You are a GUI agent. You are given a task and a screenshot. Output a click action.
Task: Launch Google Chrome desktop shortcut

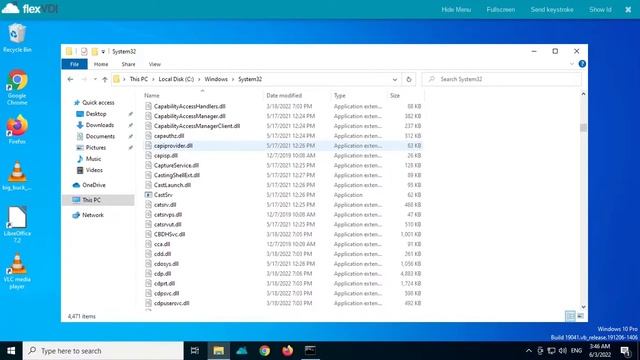(17, 87)
